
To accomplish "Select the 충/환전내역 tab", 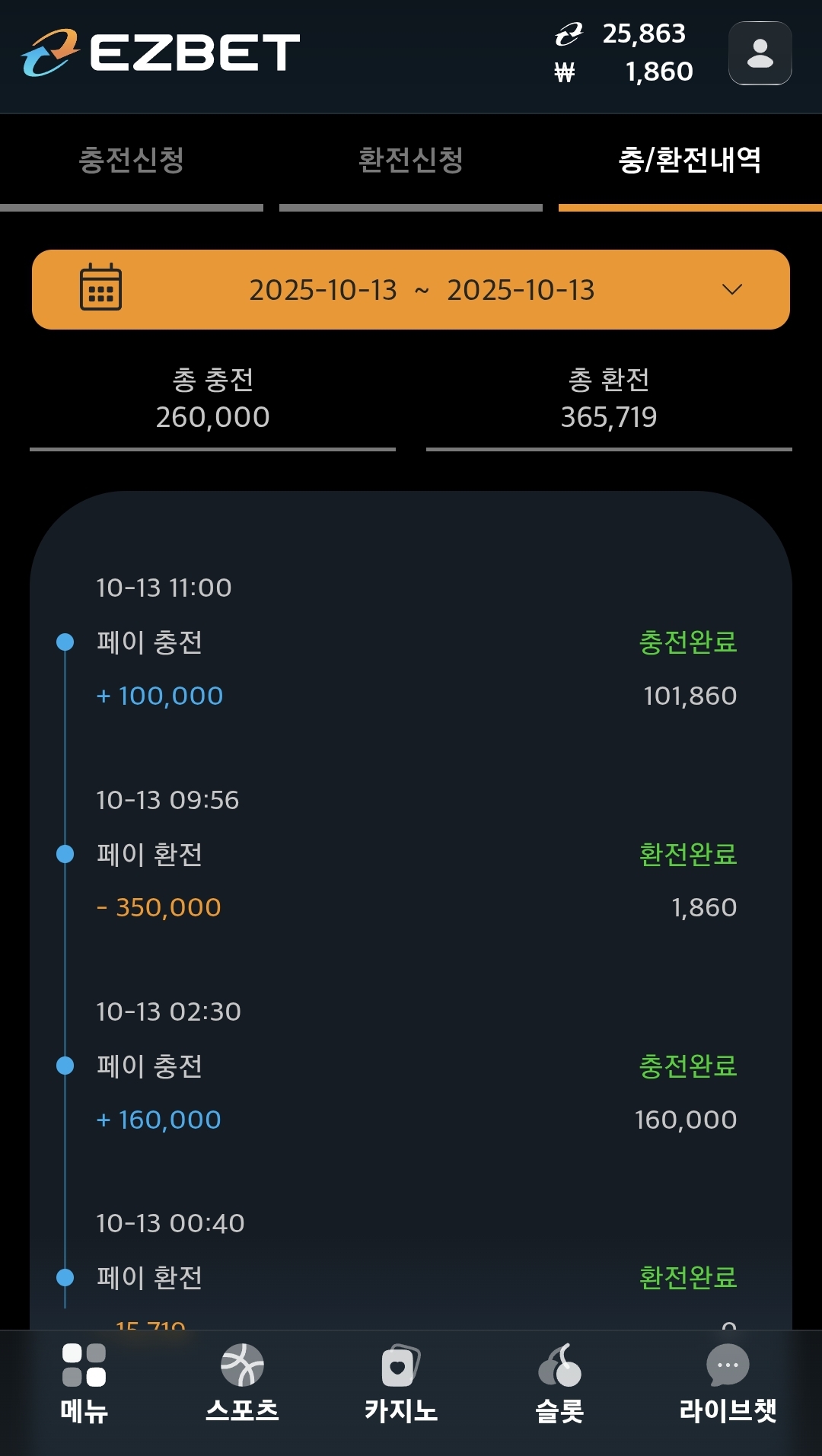I will point(690,161).
